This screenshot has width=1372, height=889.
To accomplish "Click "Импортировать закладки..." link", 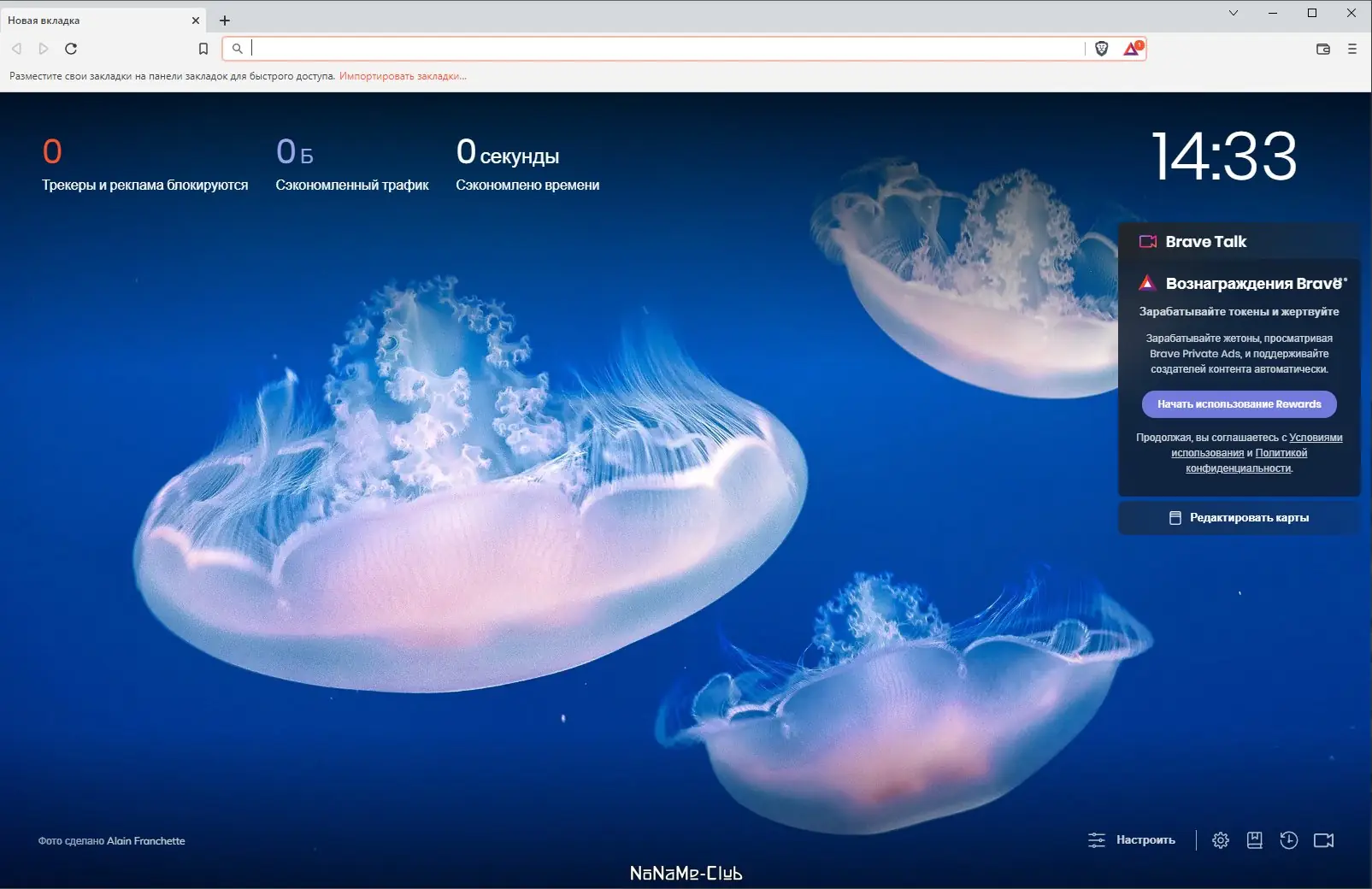I will pyautogui.click(x=403, y=76).
